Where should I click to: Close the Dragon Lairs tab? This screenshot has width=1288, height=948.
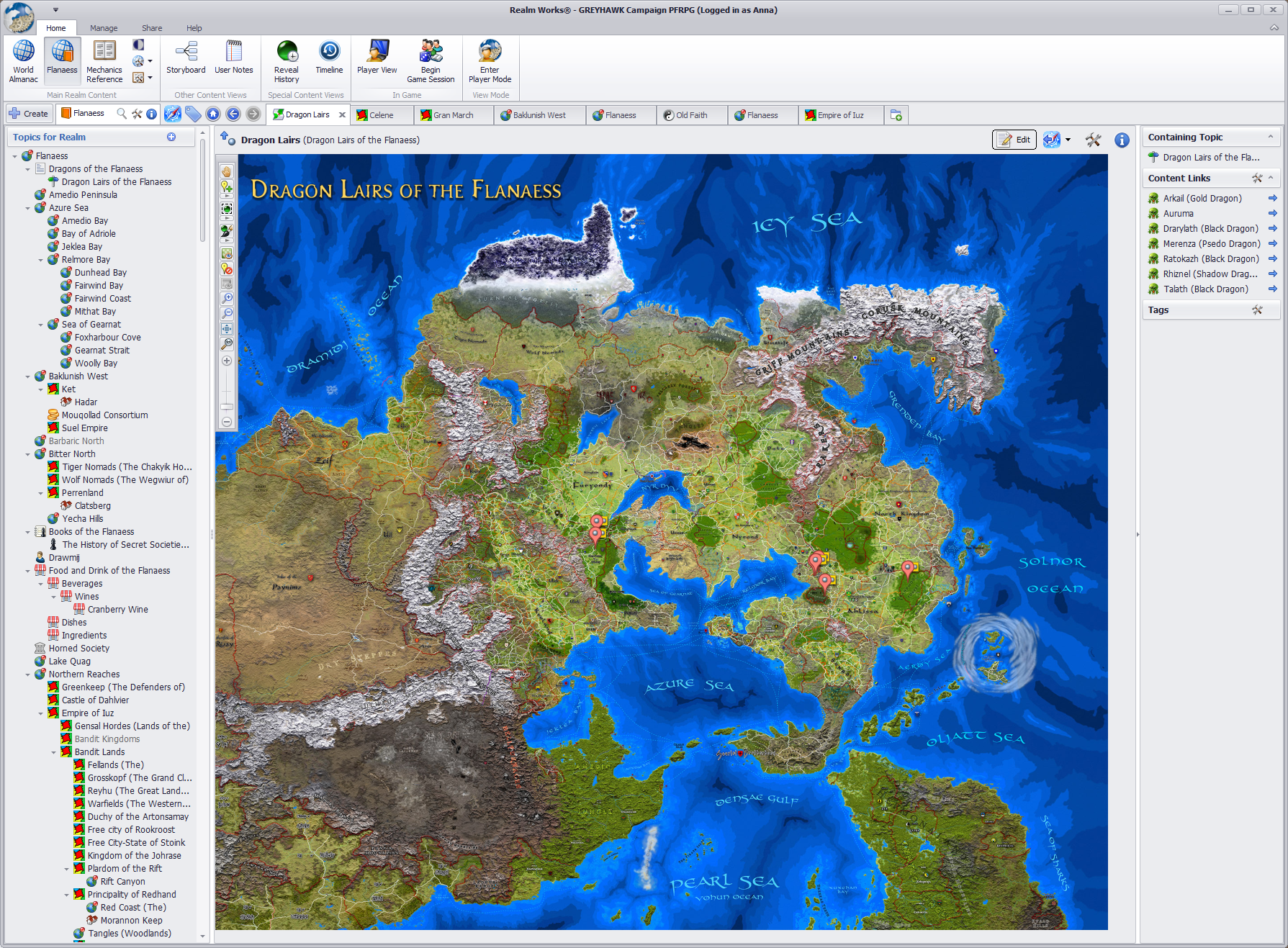click(342, 114)
